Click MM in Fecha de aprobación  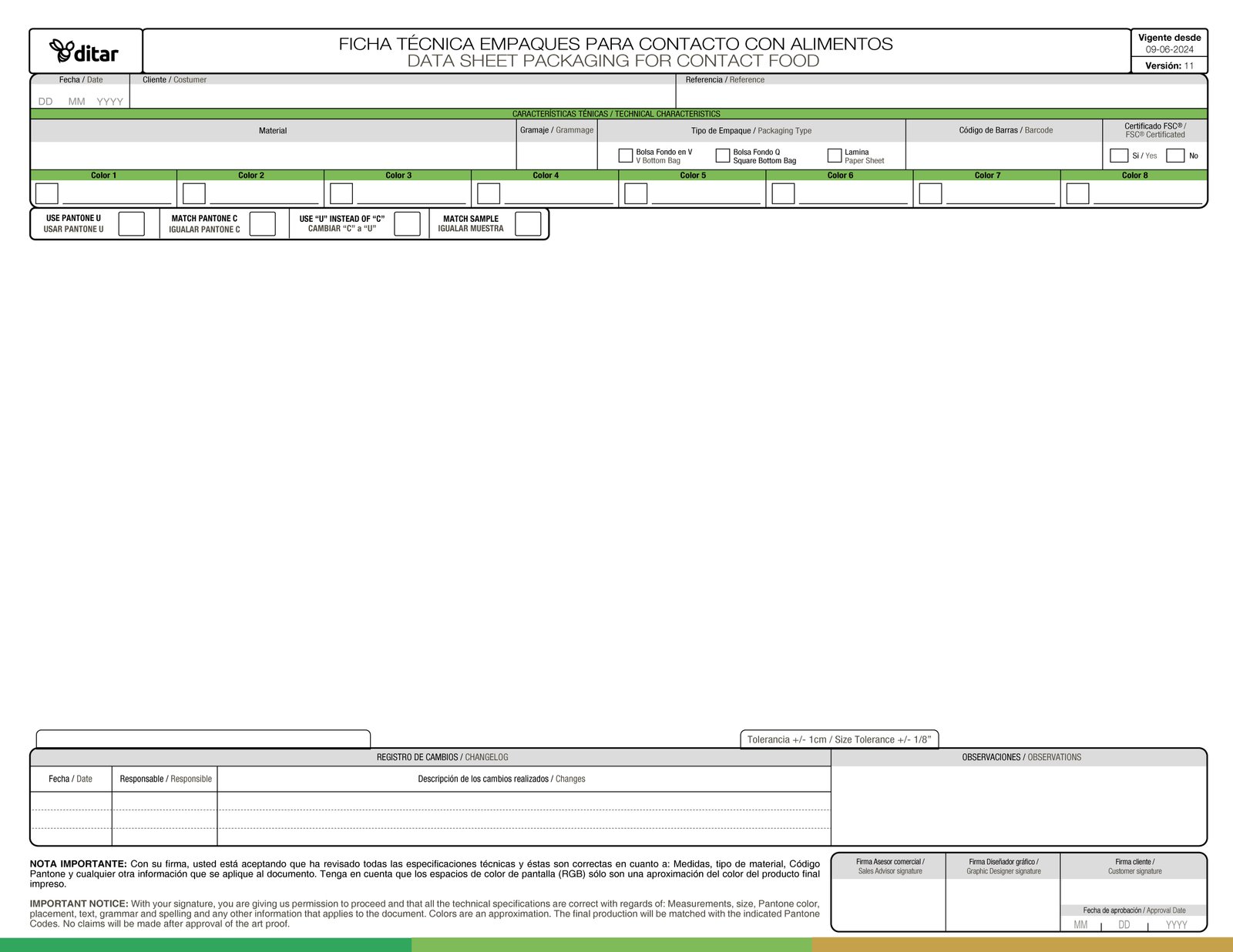[1080, 924]
